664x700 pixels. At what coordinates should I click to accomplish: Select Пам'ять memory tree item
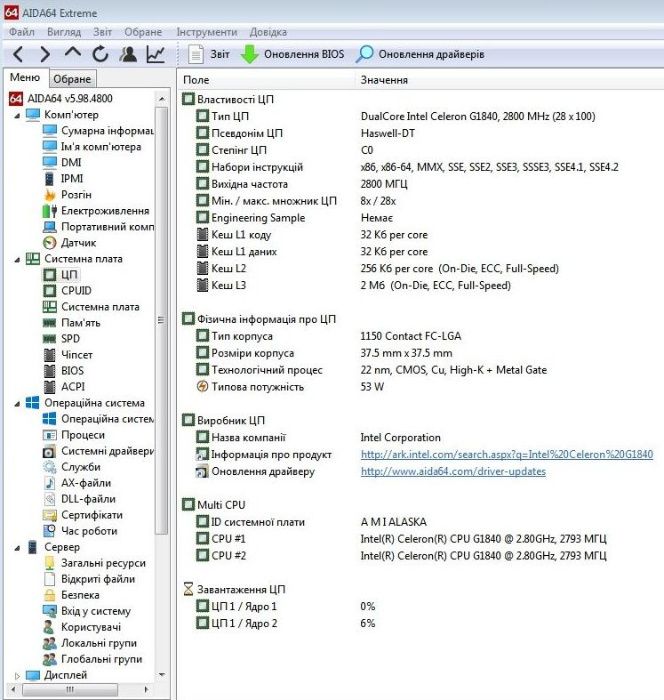pos(71,323)
